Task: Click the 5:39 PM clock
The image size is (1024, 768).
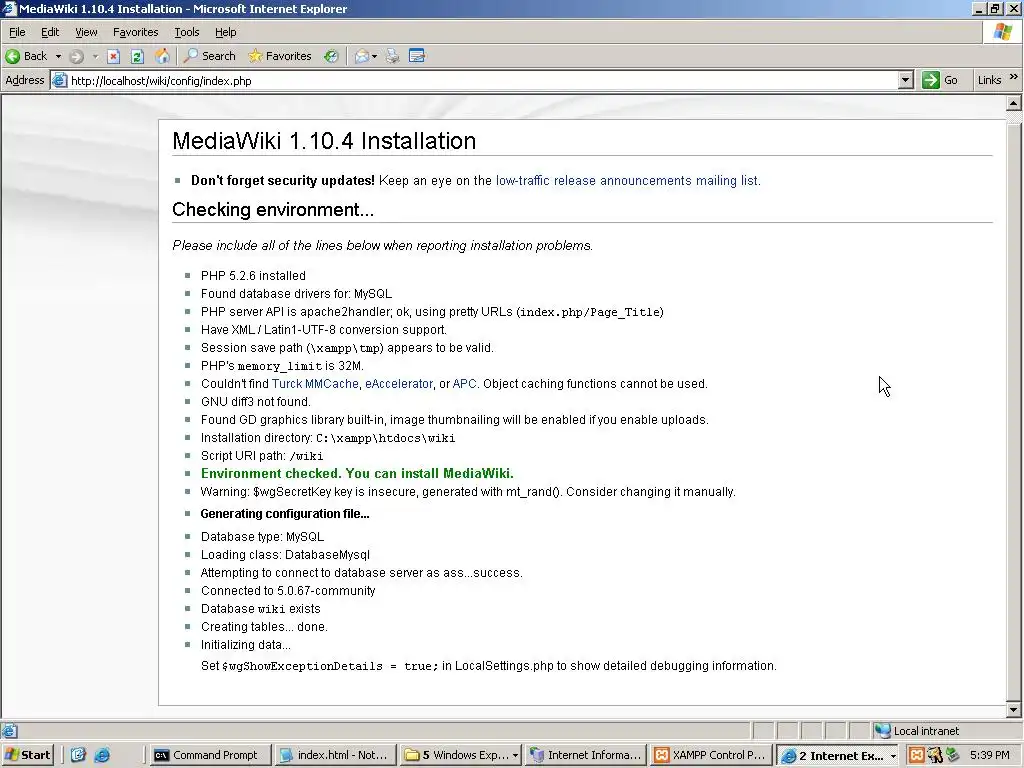Action: coord(989,756)
